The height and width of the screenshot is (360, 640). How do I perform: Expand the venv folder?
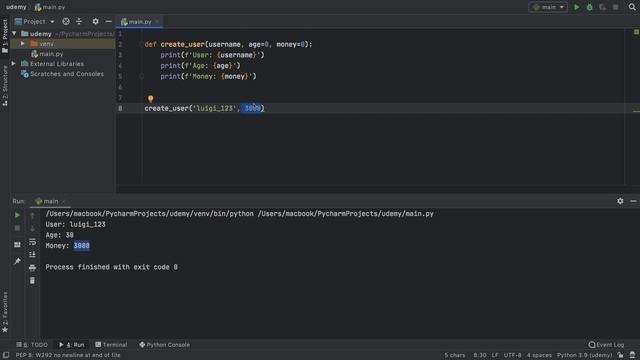click(23, 43)
